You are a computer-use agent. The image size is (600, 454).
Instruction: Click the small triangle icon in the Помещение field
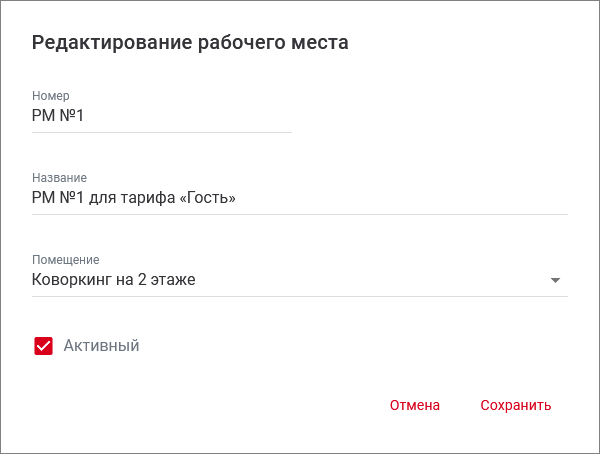(556, 280)
